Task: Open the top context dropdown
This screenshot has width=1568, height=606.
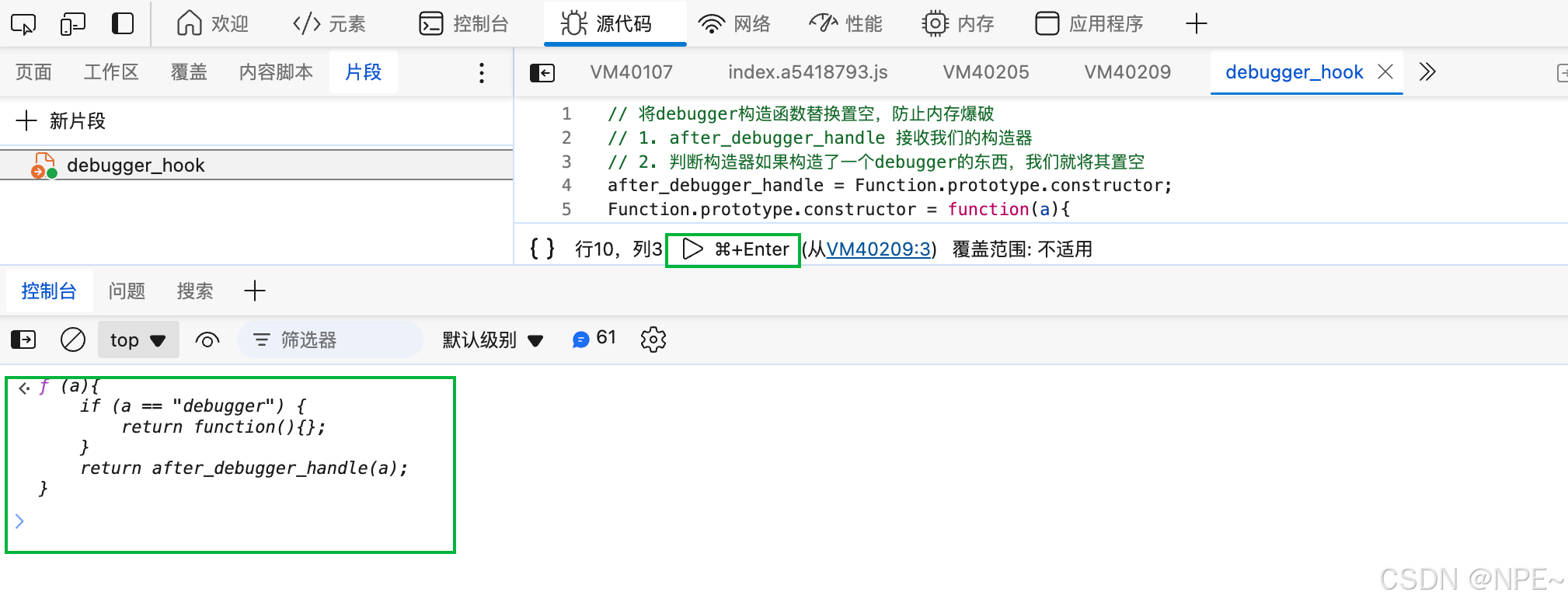Action: coord(138,340)
